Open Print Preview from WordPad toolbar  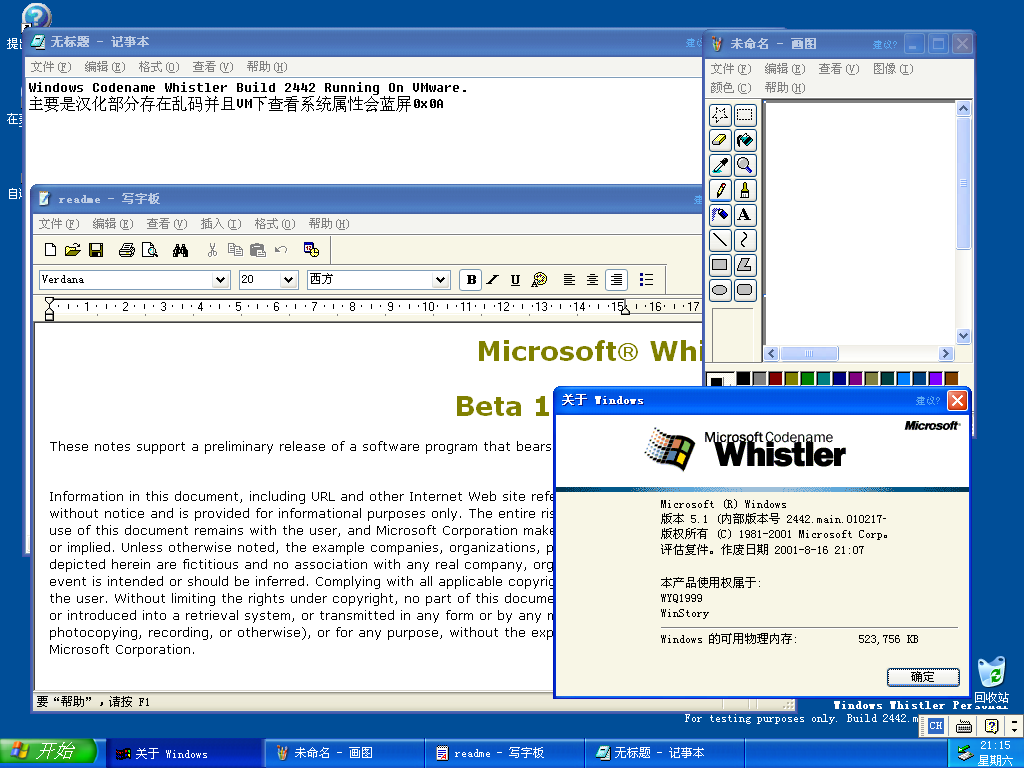(x=150, y=249)
